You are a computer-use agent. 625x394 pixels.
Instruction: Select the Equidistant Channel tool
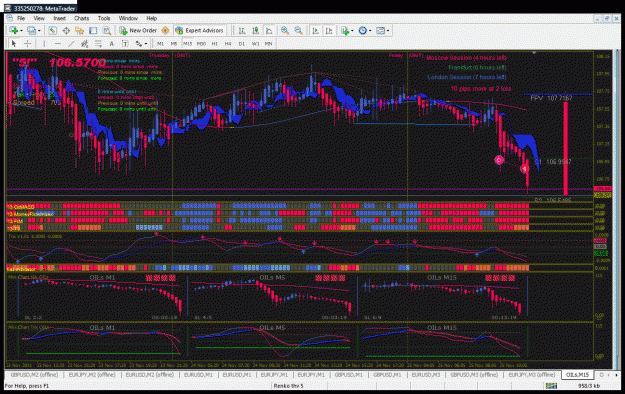[85, 43]
